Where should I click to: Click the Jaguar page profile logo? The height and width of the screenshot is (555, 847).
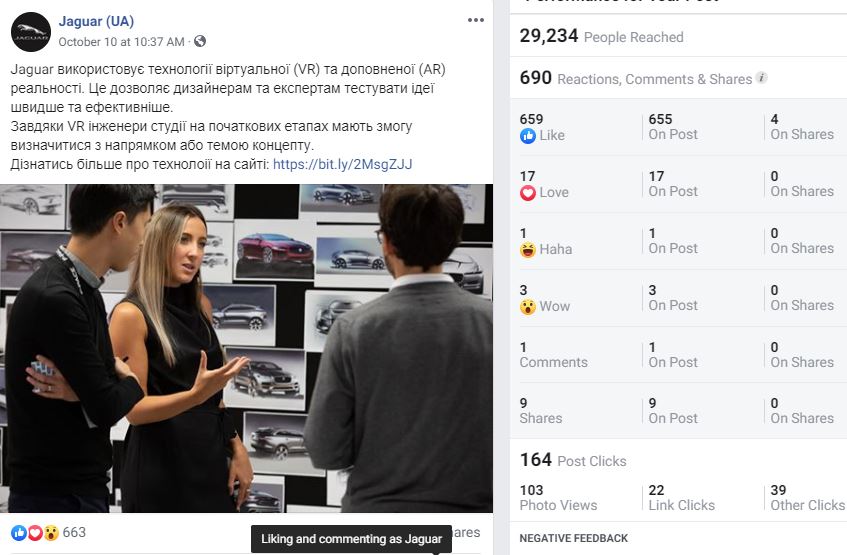point(31,32)
